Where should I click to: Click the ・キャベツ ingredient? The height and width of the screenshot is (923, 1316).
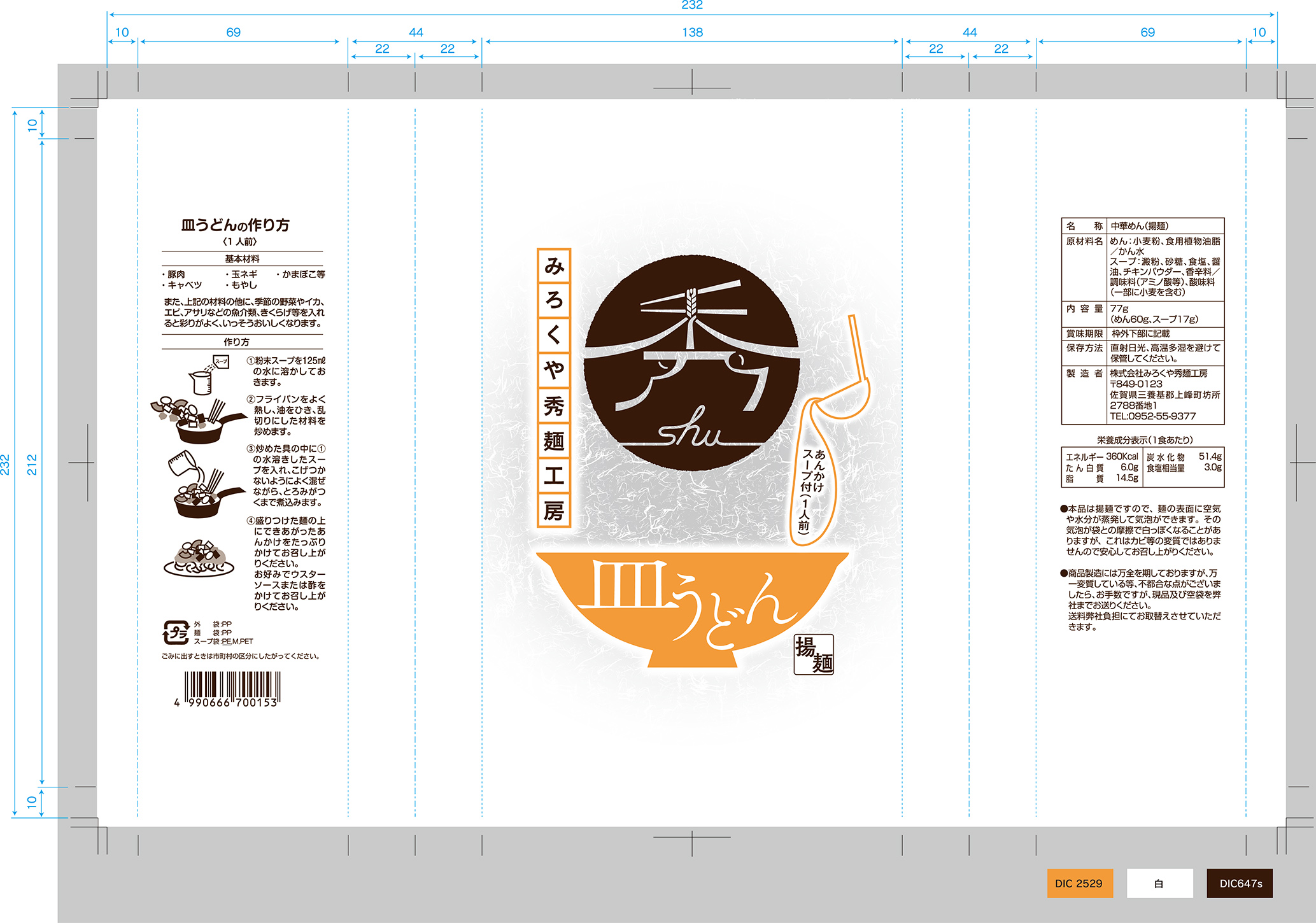point(182,285)
